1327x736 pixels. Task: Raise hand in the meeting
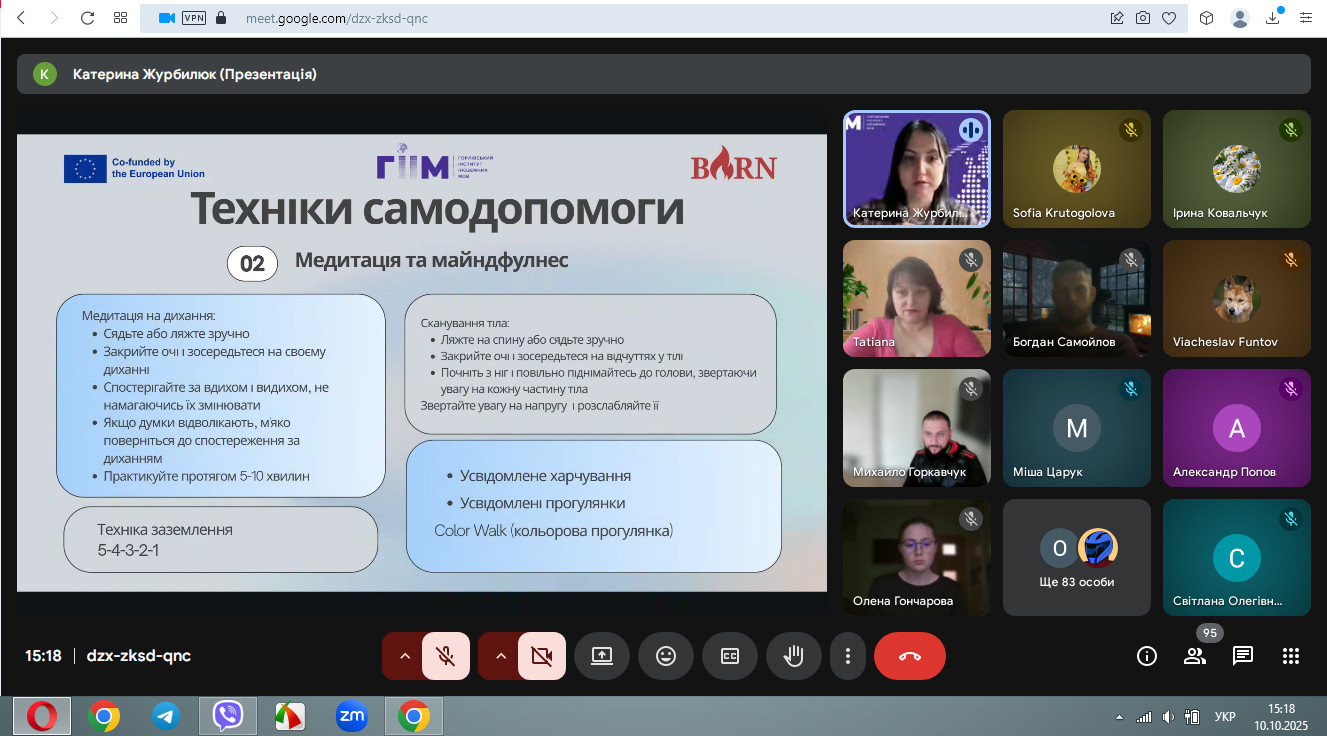coord(794,656)
